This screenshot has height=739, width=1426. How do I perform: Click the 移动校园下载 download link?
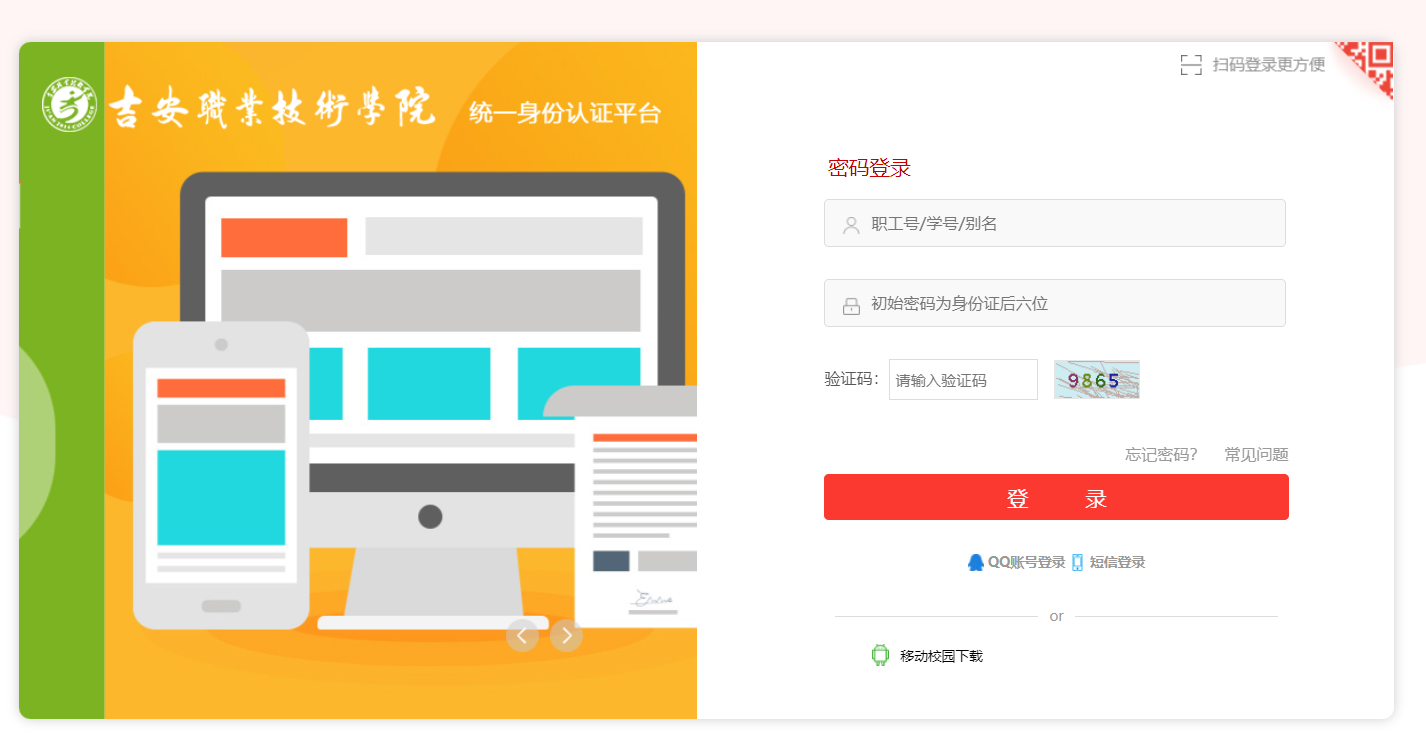click(x=941, y=656)
